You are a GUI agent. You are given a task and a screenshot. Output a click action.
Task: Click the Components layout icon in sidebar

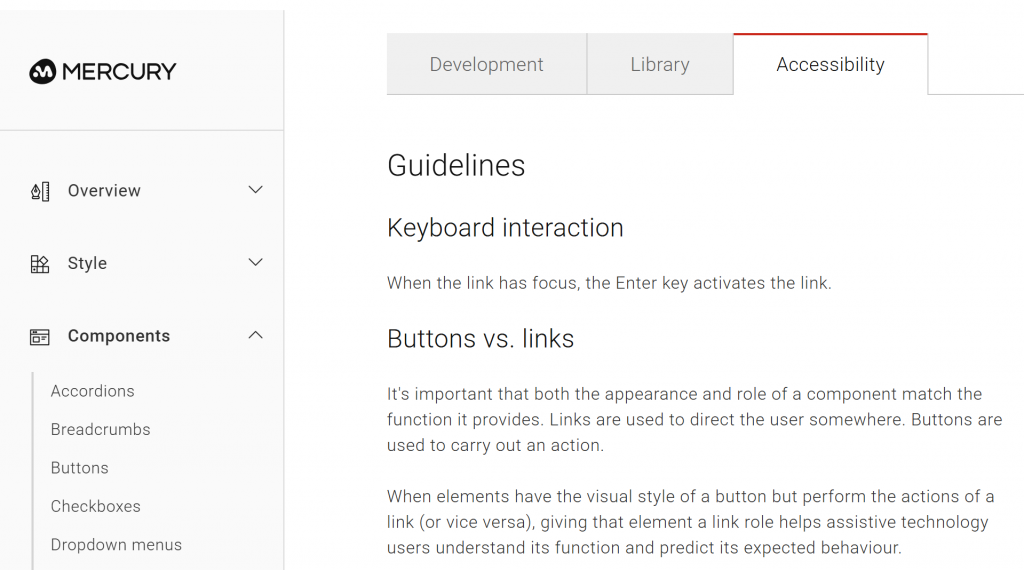pyautogui.click(x=40, y=337)
